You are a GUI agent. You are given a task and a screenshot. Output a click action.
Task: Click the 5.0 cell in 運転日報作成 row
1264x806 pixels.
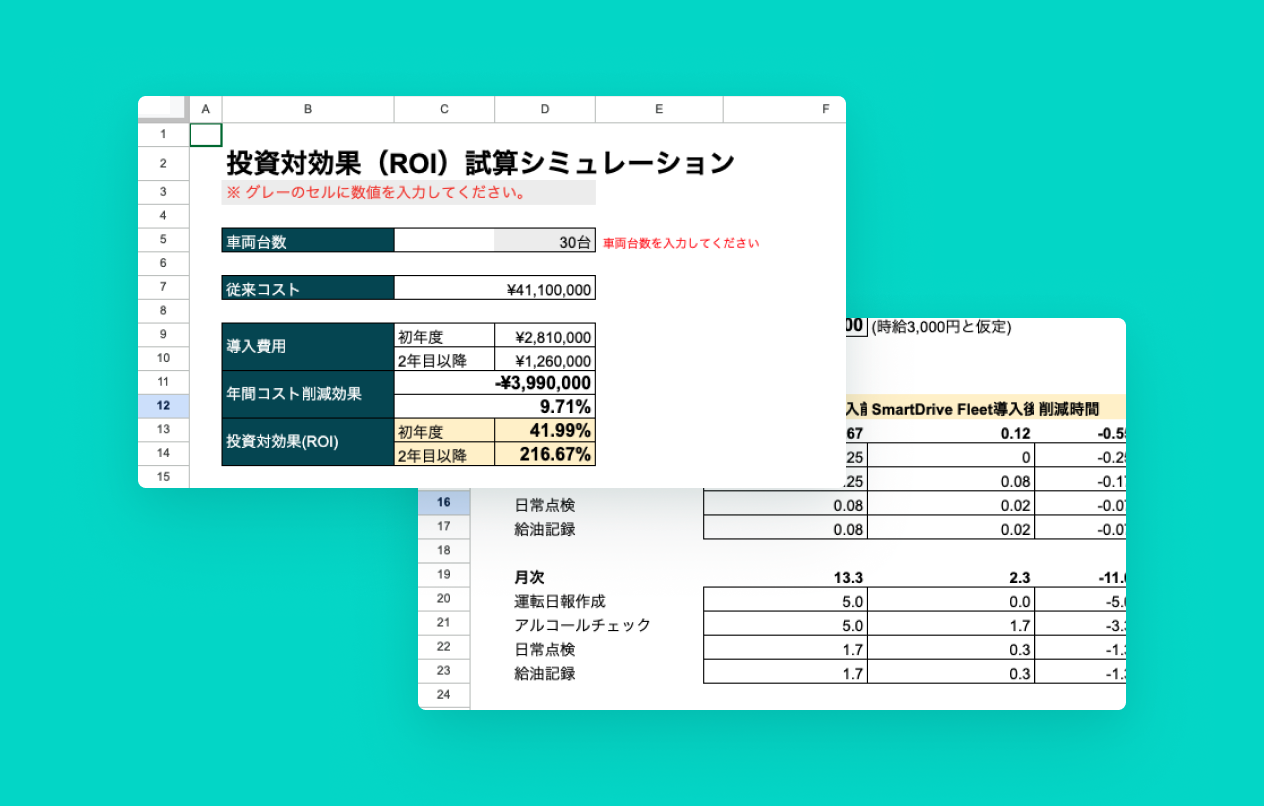pos(786,601)
